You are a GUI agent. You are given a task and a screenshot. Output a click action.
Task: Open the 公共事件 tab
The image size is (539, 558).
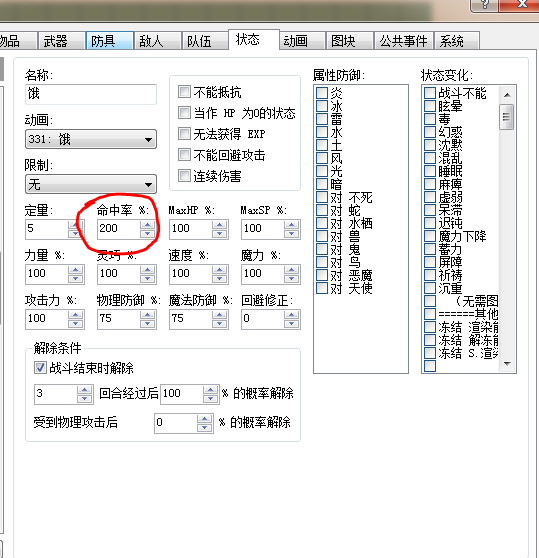pos(403,41)
